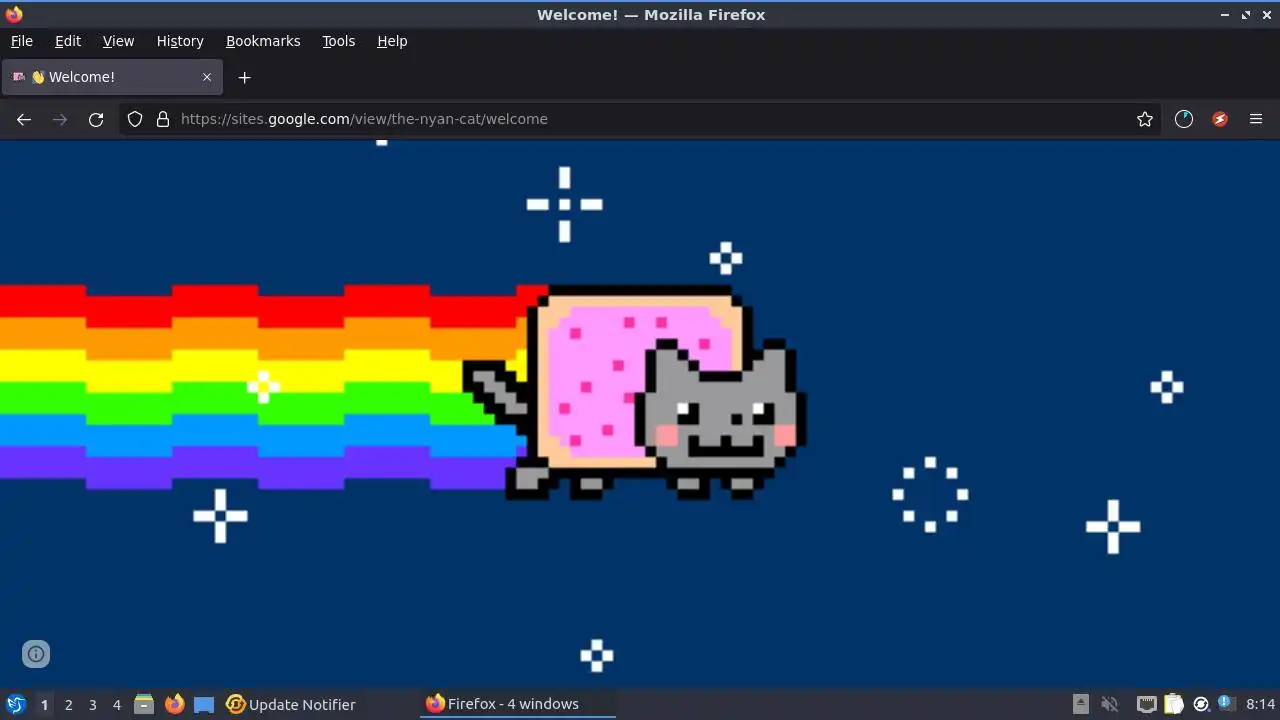Launch the file manager from panel
This screenshot has width=1280, height=720.
(144, 704)
